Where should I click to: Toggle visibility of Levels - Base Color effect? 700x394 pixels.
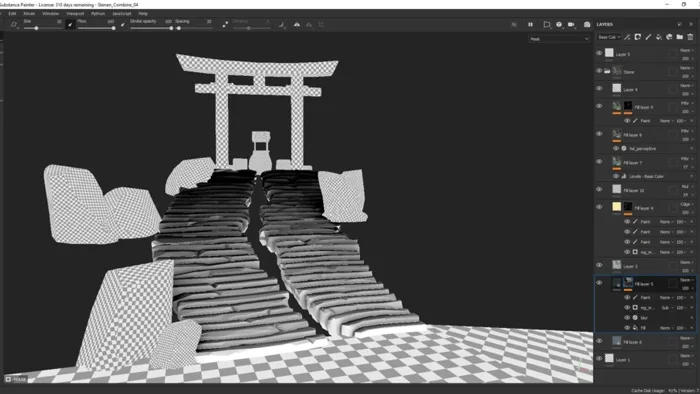[x=616, y=176]
